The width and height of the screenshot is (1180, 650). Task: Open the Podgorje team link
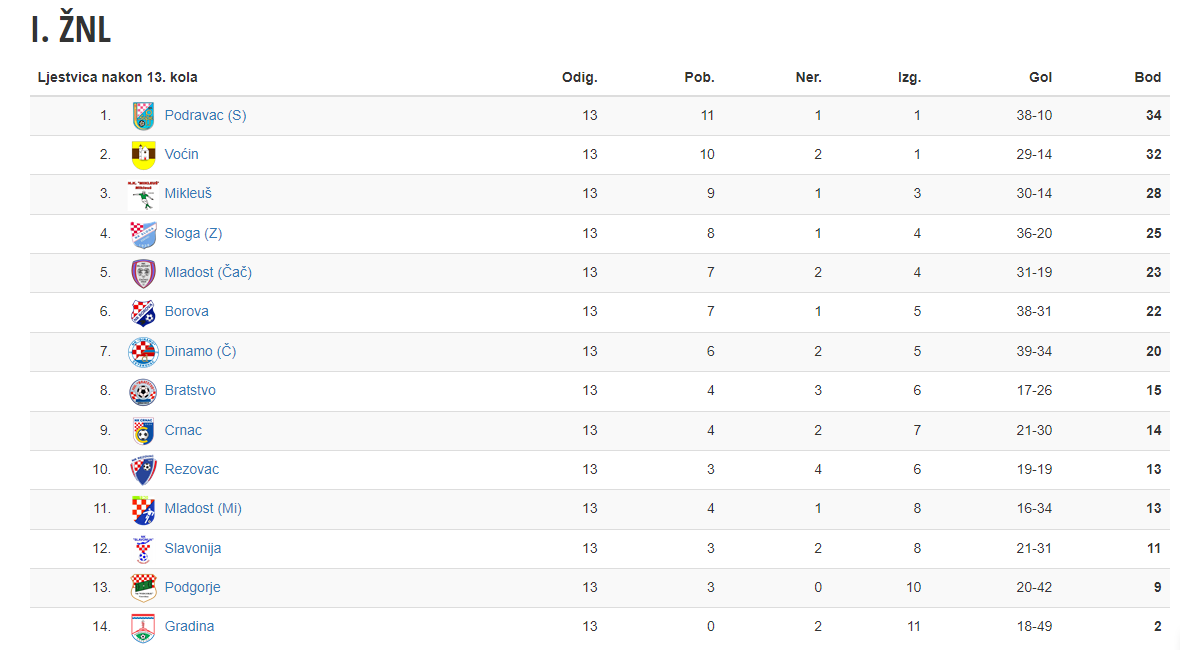click(193, 588)
